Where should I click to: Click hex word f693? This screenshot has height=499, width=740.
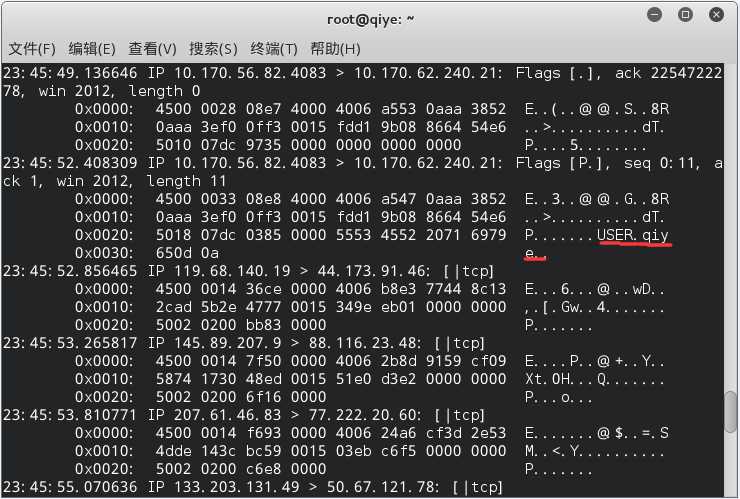click(x=263, y=433)
